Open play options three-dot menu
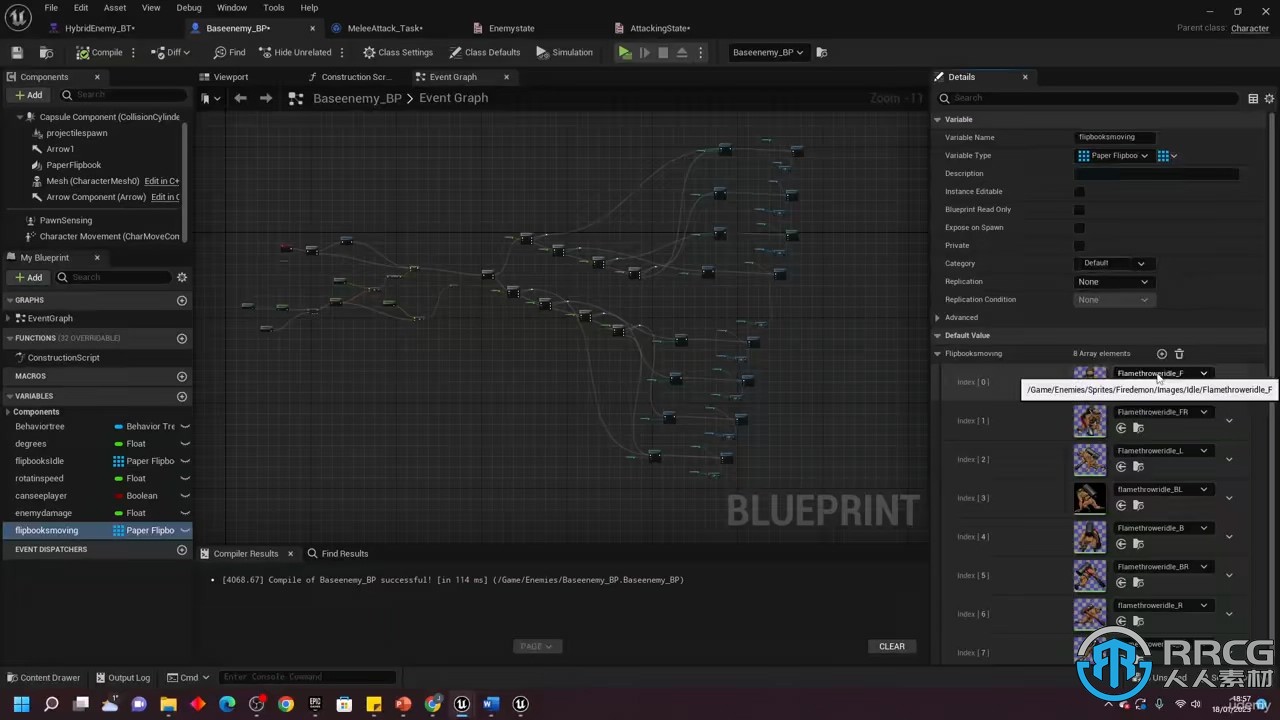 click(x=700, y=52)
